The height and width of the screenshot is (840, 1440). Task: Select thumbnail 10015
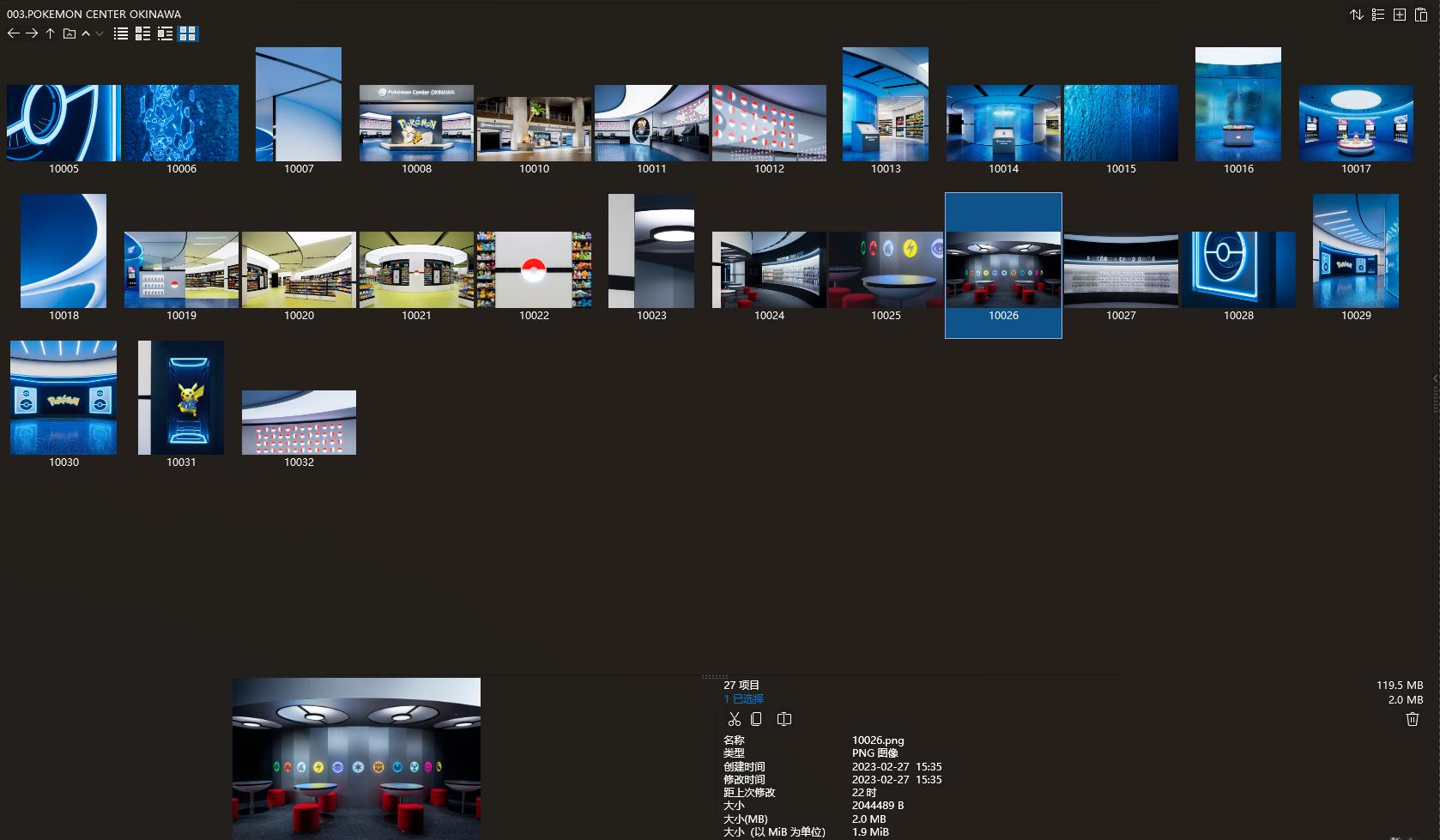(x=1121, y=123)
